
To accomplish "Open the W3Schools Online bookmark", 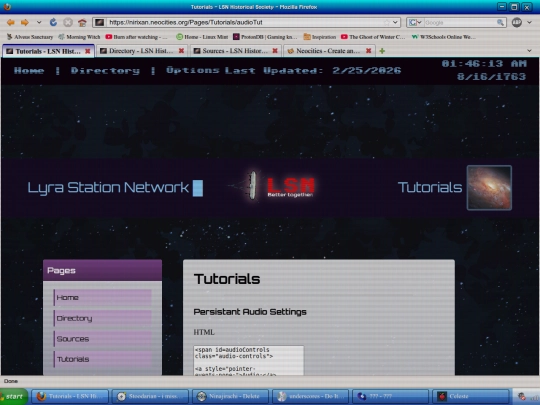I will (444, 37).
